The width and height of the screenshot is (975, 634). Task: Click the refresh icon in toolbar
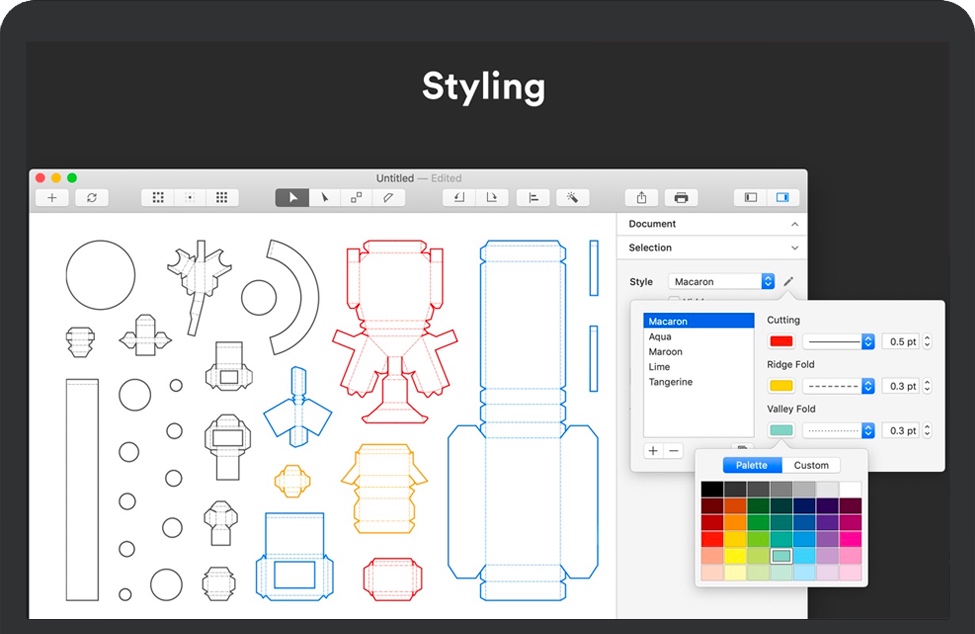[x=91, y=198]
